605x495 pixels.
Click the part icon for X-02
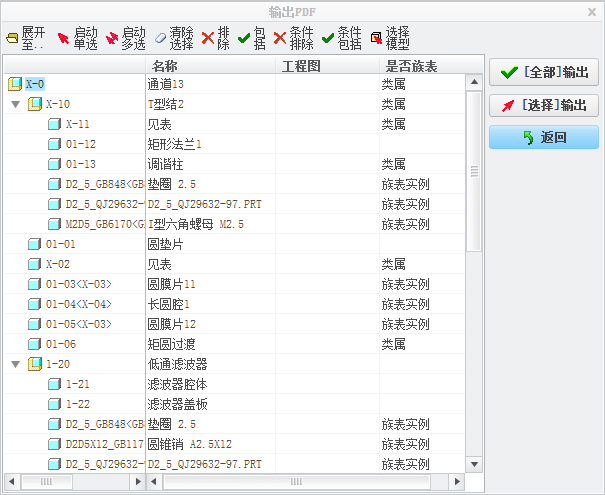[34, 264]
